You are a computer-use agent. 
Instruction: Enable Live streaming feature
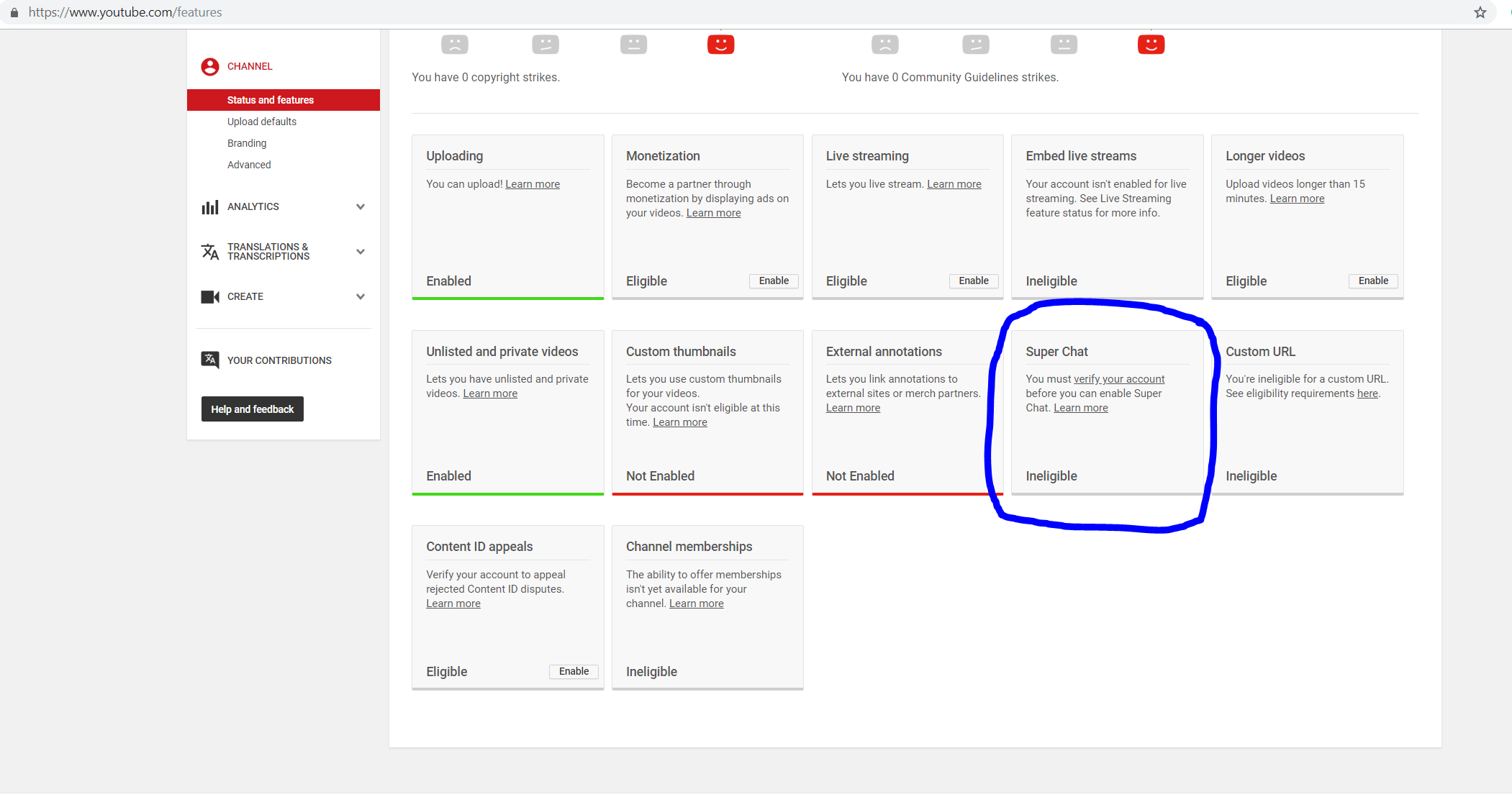click(974, 281)
